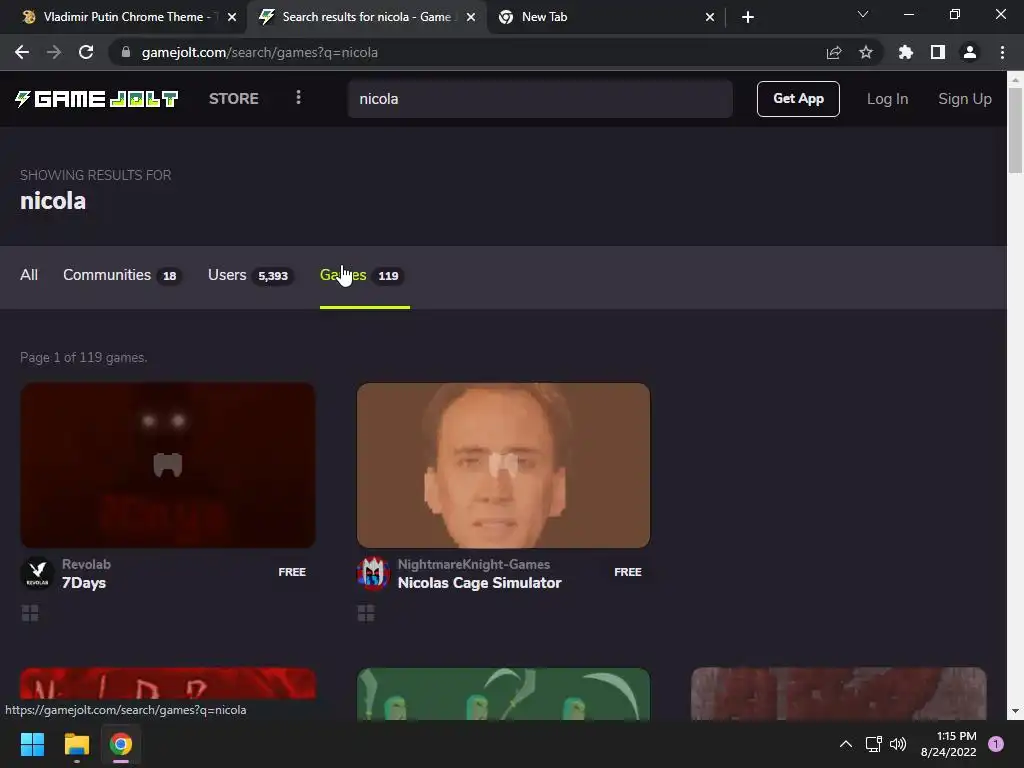Open the three-dot menu beside STORE
Viewport: 1024px width, 768px height.
[x=298, y=98]
